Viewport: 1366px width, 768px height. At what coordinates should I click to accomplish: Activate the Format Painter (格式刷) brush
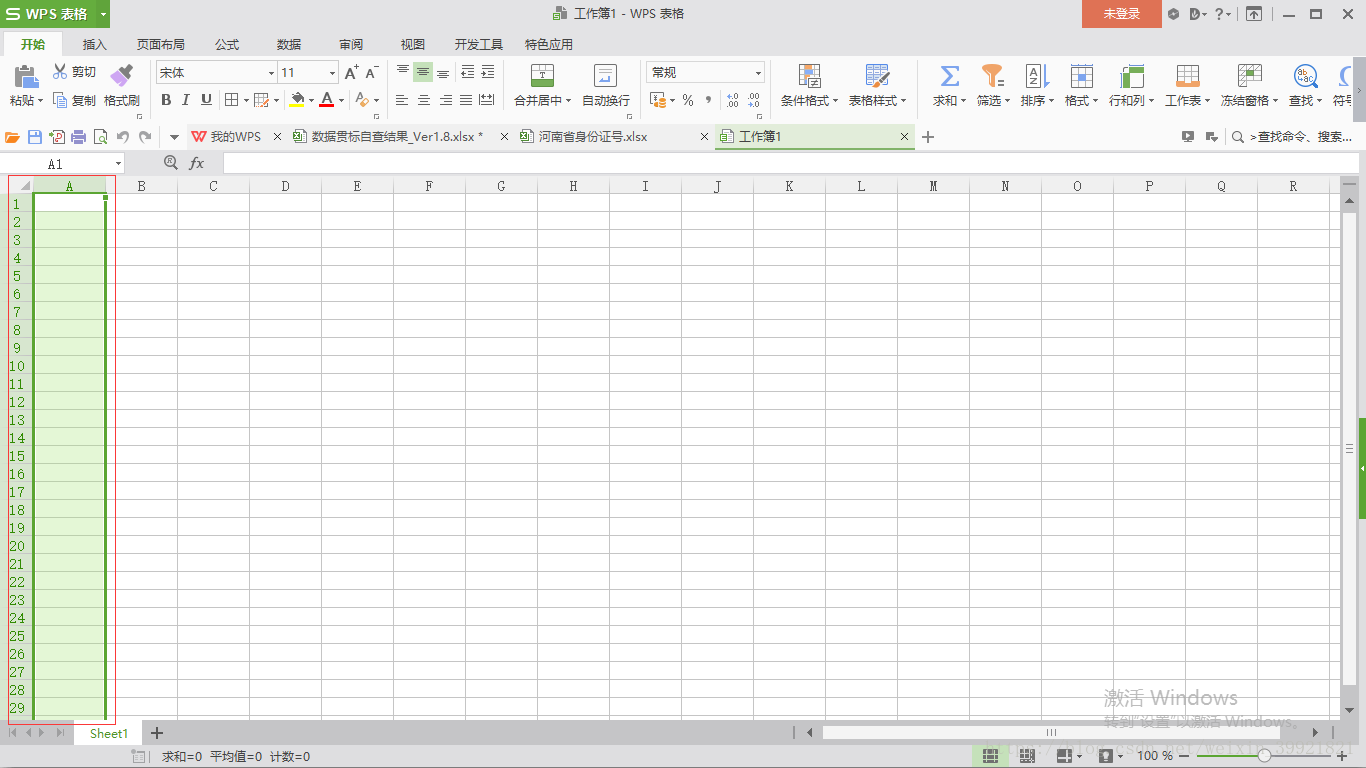click(121, 76)
